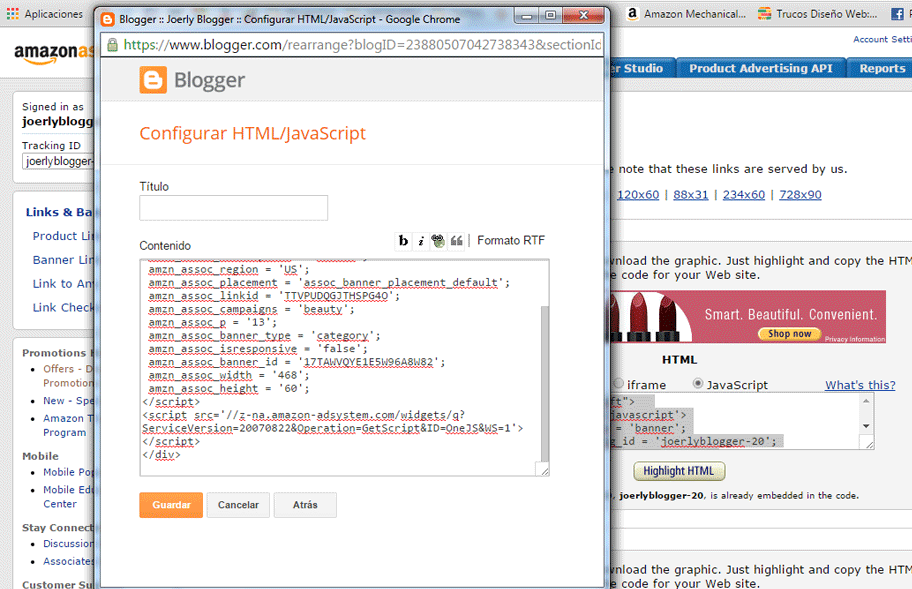Screen dimensions: 912x589
Task: Click the Trucos Diseño Web bookmark icon
Action: [x=765, y=13]
